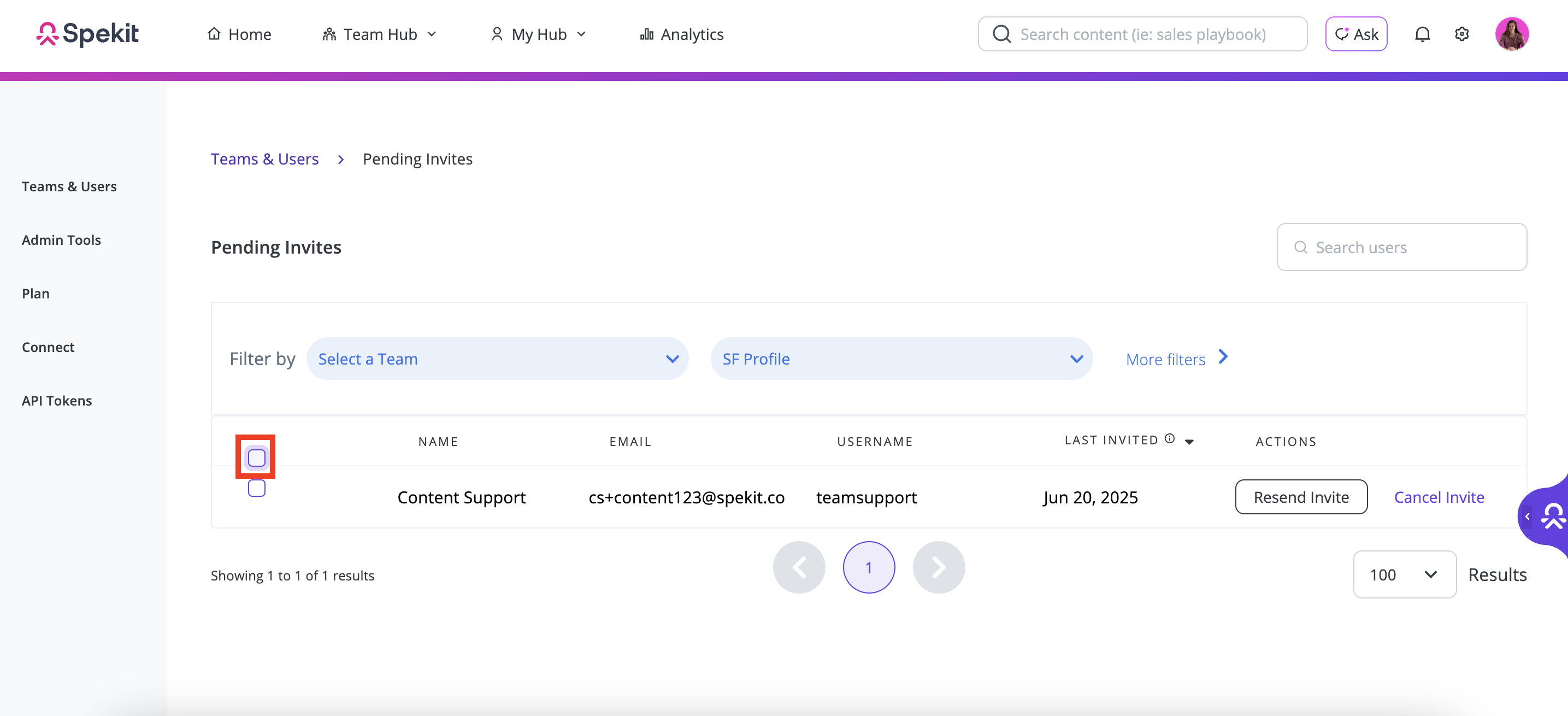Click the user profile avatar

tap(1511, 34)
